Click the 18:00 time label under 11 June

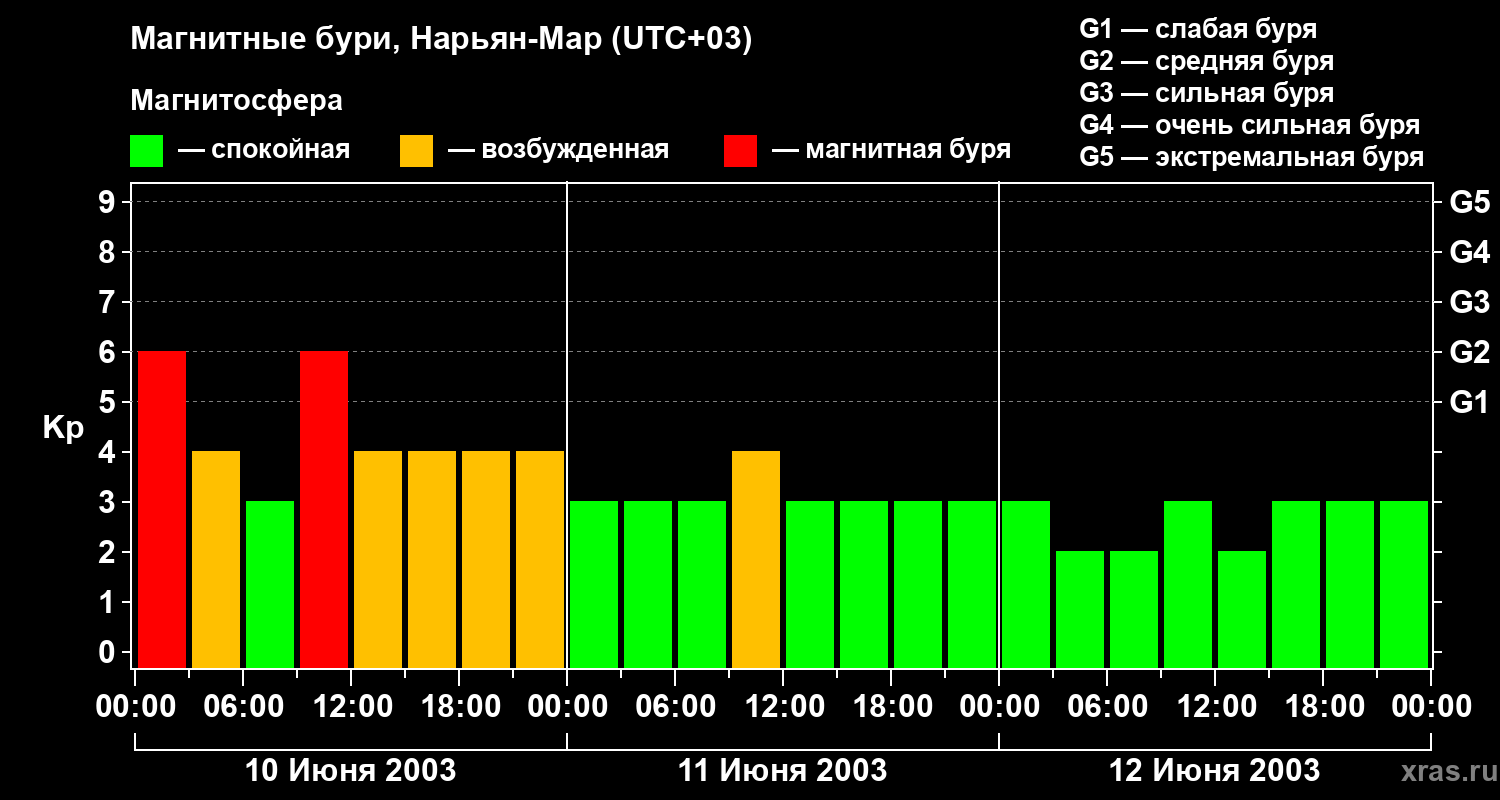pos(891,707)
